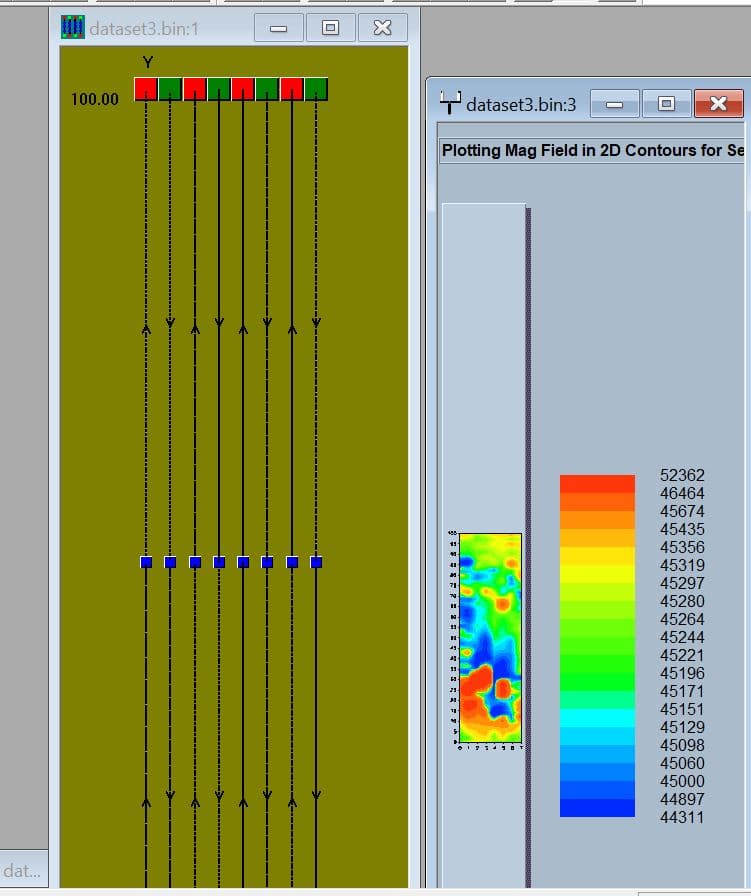Click the "Plotting Mag Field in 2D Contours" header

pyautogui.click(x=592, y=150)
